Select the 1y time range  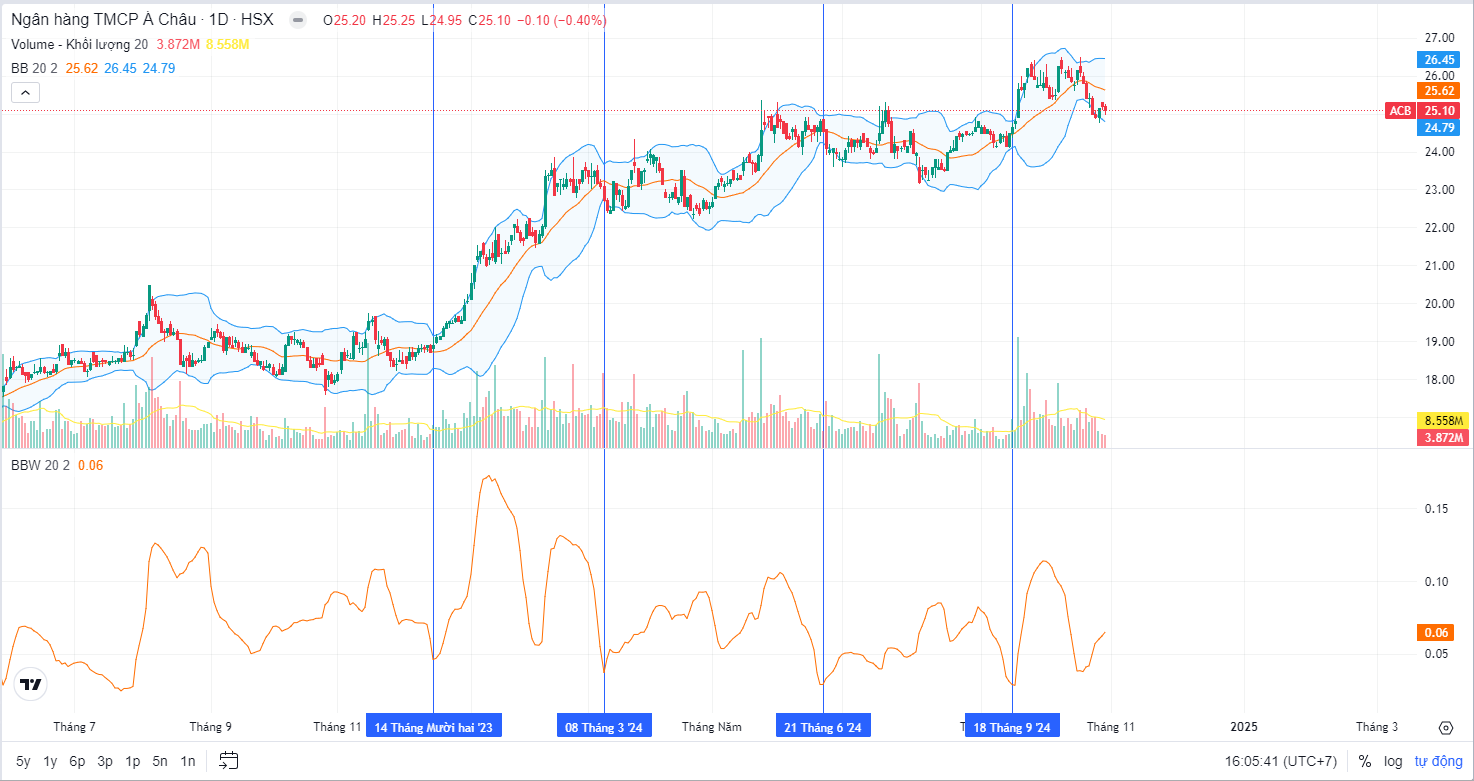50,761
